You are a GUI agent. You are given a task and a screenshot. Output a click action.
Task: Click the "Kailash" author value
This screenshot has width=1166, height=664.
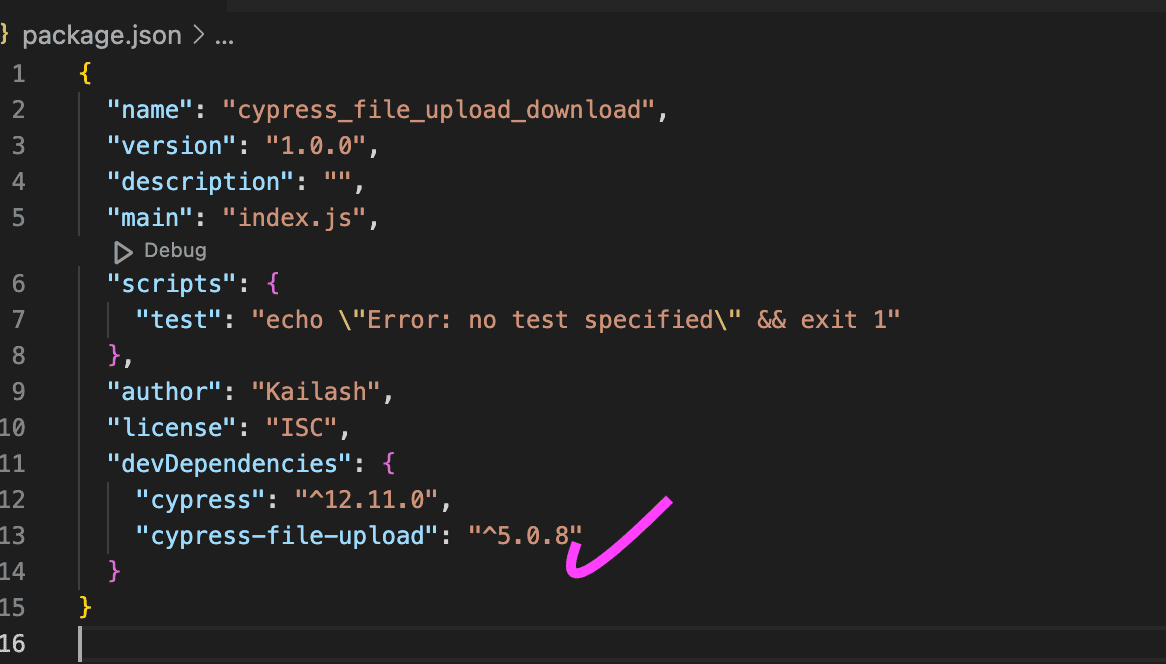click(316, 392)
